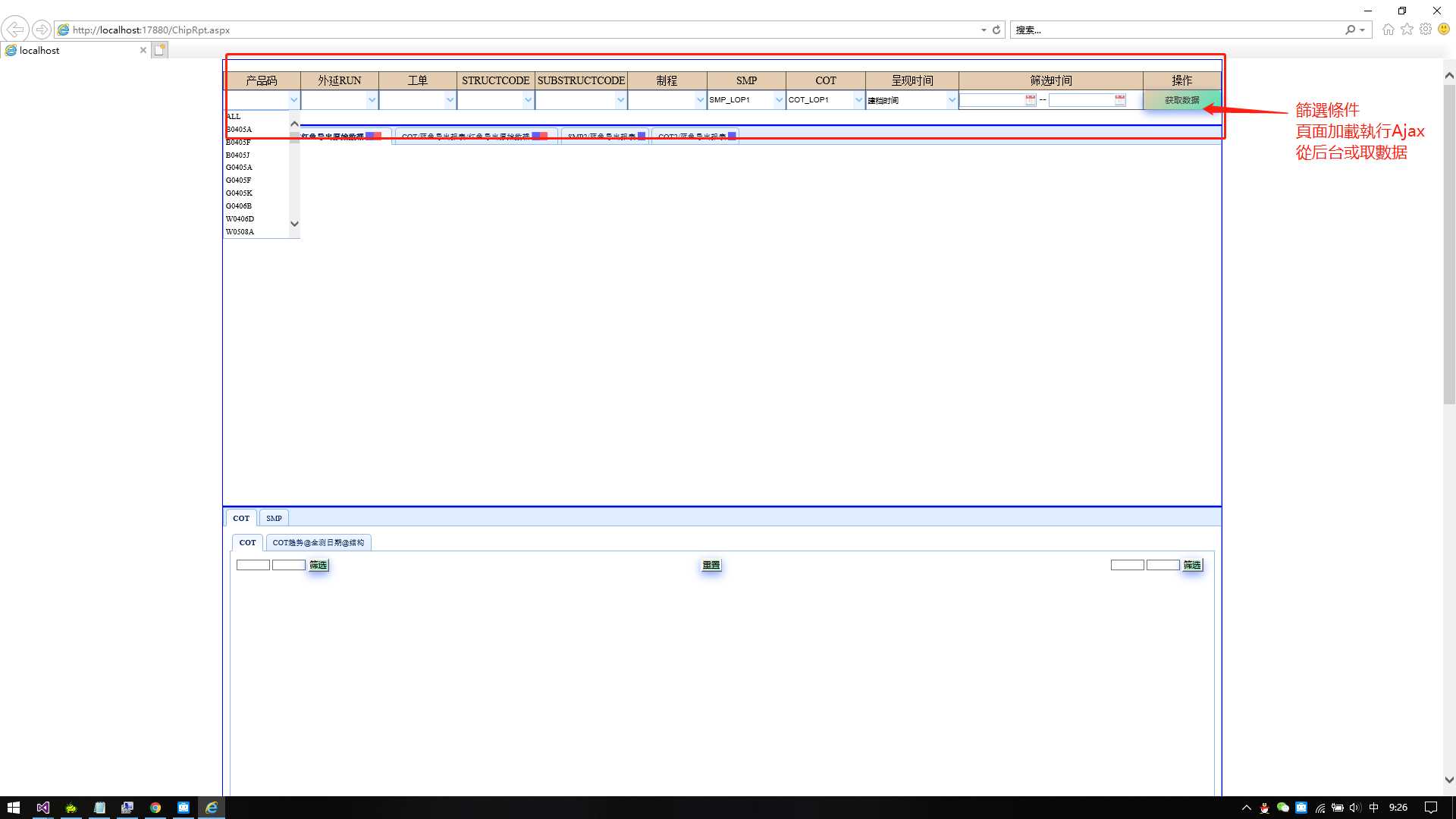
Task: Switch to SMP tab
Action: click(273, 518)
